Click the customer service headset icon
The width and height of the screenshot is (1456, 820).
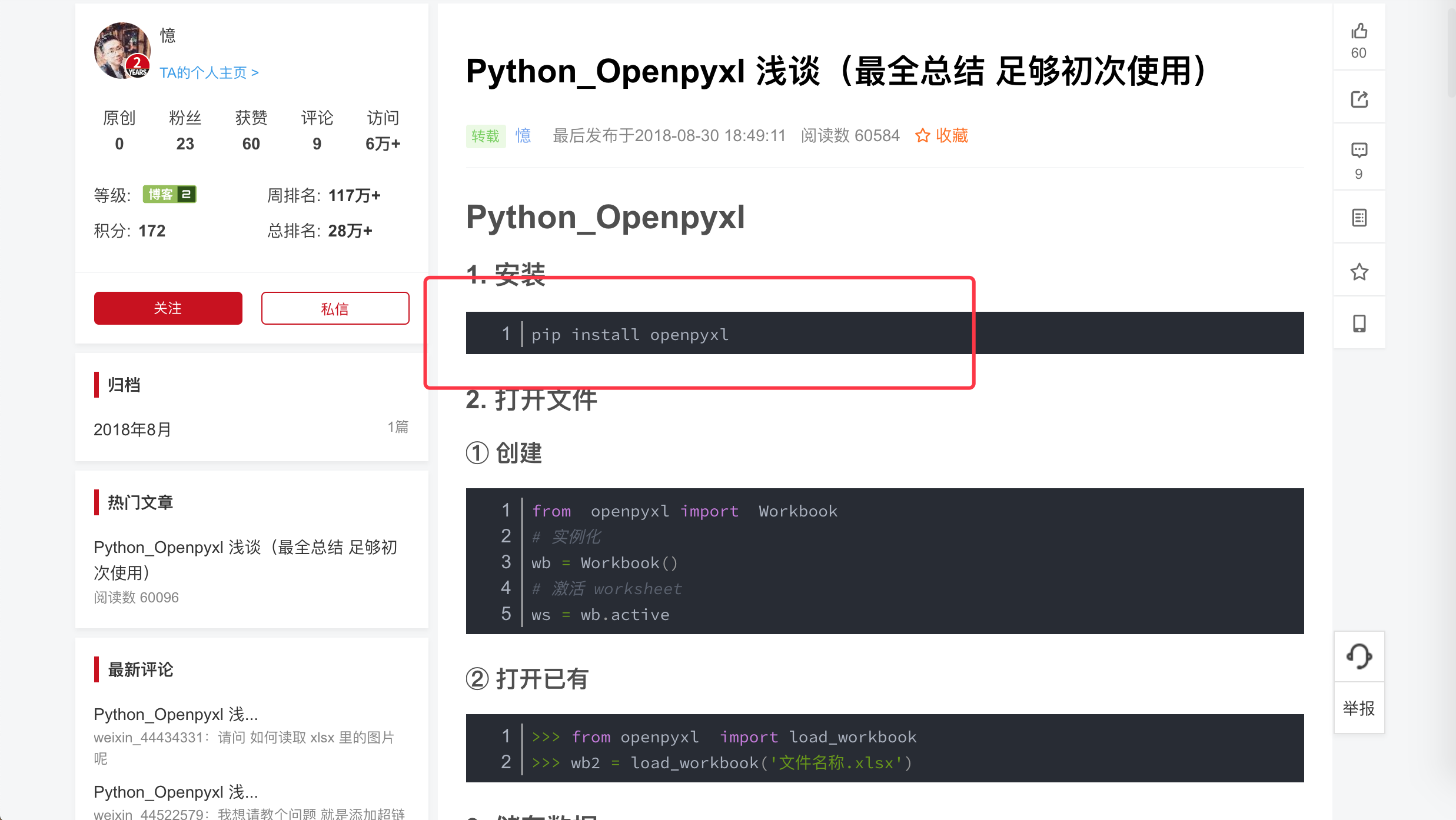(x=1359, y=656)
